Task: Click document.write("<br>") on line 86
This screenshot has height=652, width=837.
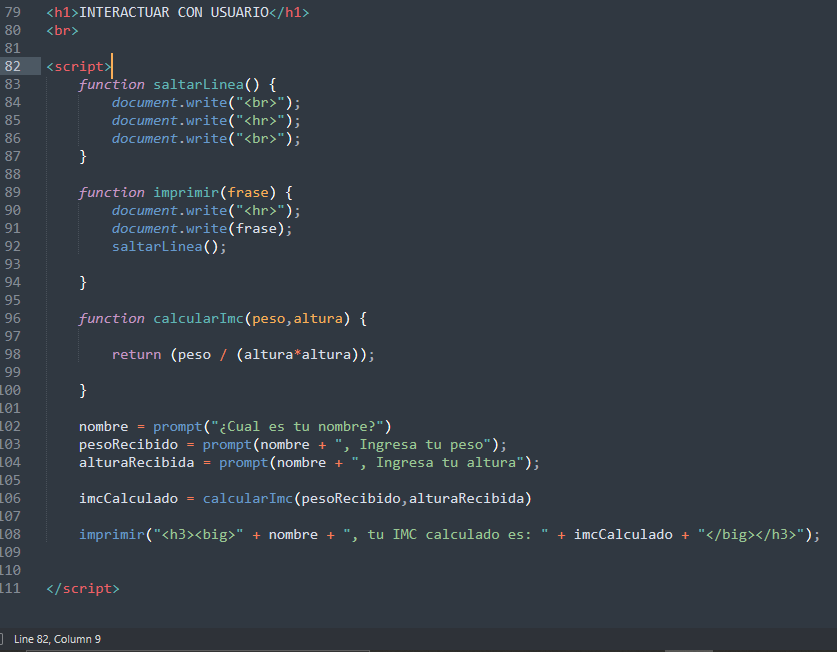Action: click(202, 139)
